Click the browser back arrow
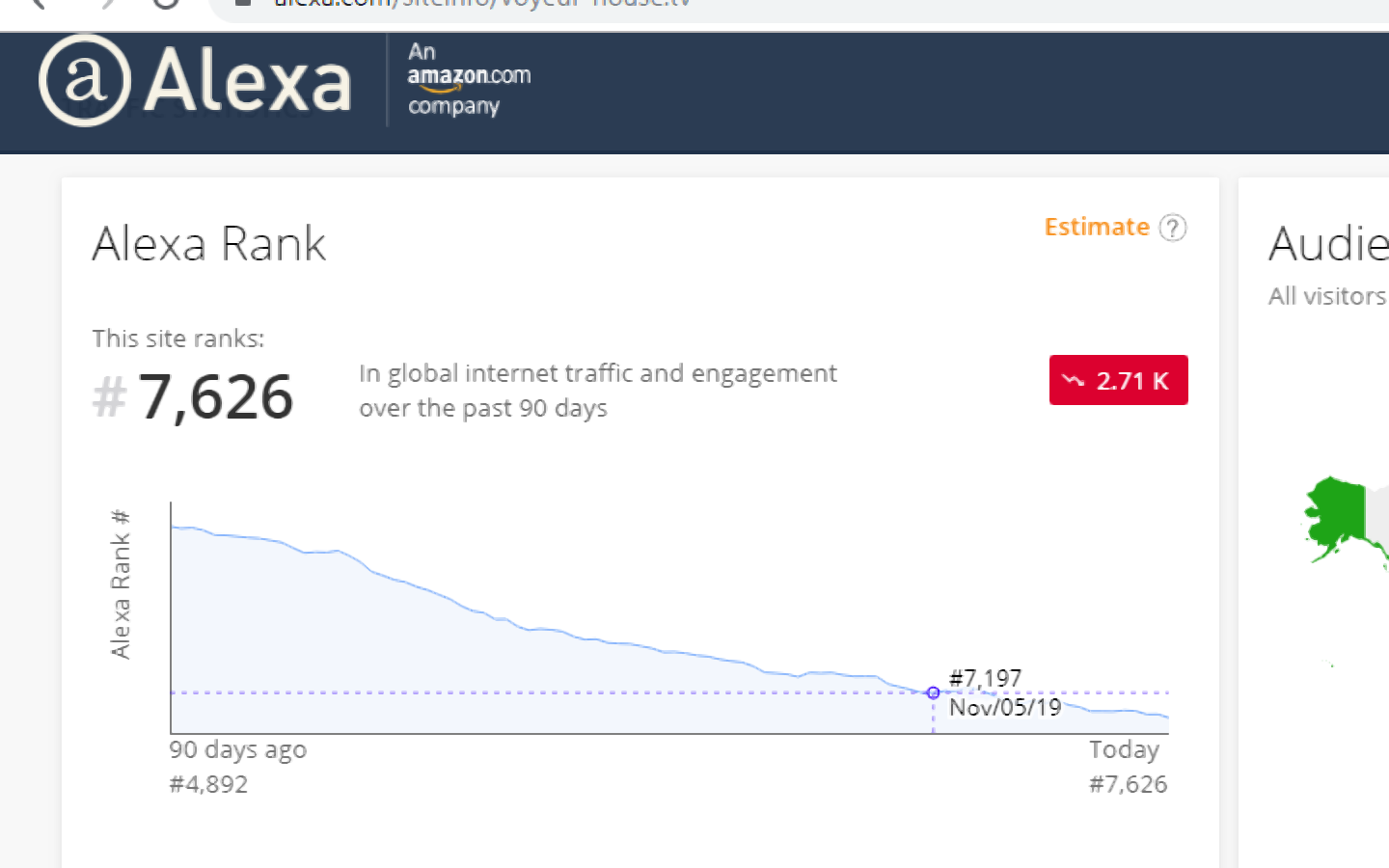Viewport: 1389px width, 868px height. point(39,3)
